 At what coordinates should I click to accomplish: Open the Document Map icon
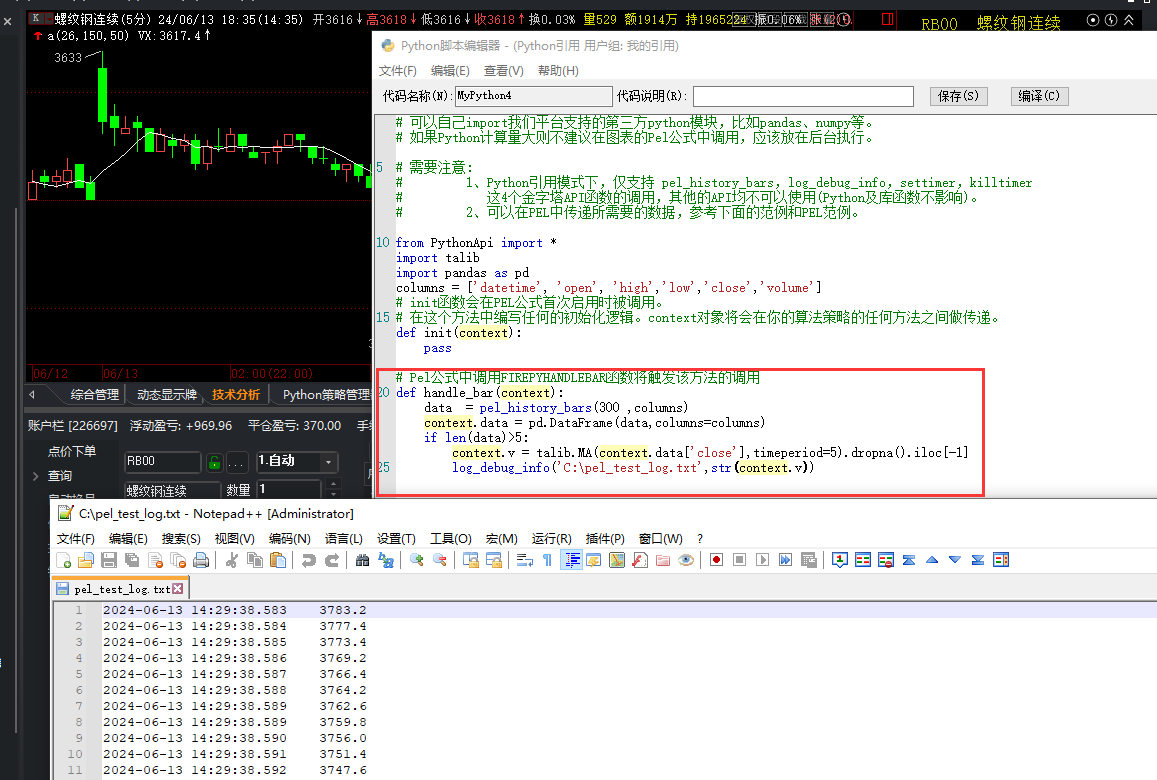(617, 560)
